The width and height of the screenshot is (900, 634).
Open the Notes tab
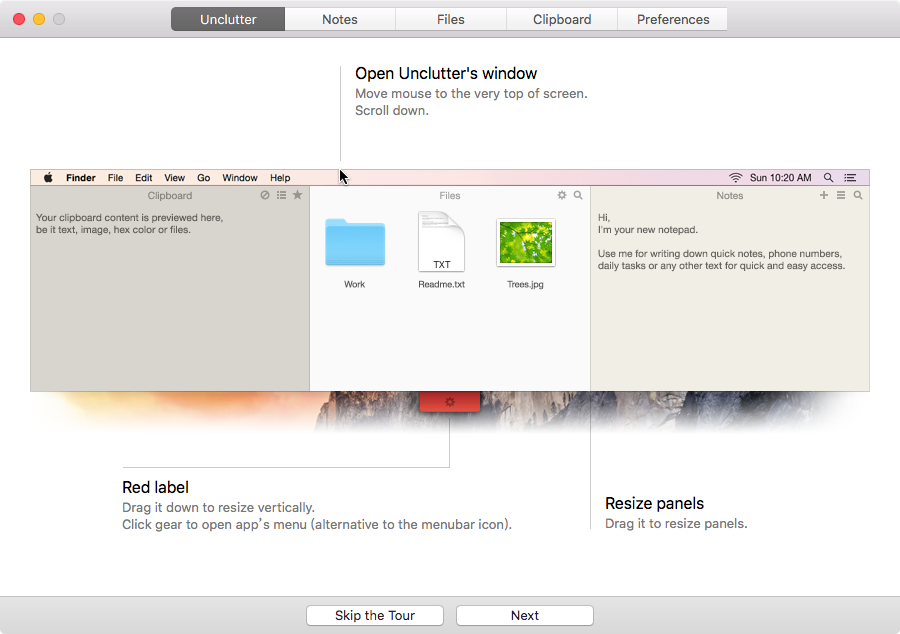(x=340, y=20)
